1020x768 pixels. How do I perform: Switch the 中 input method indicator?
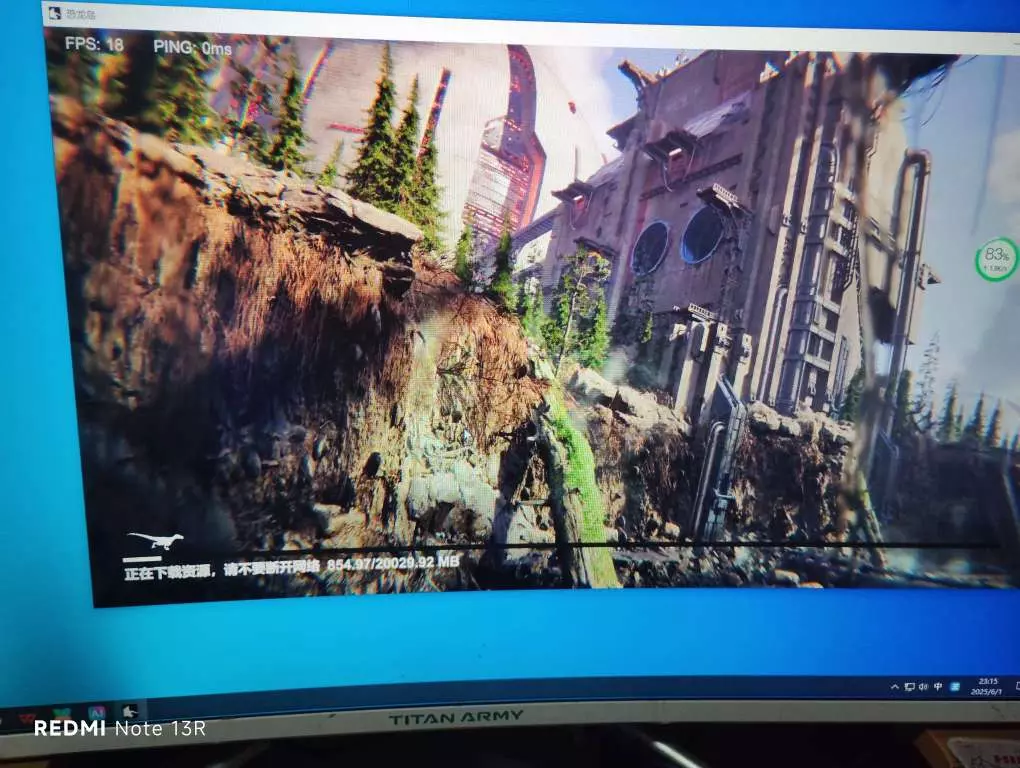coord(938,687)
